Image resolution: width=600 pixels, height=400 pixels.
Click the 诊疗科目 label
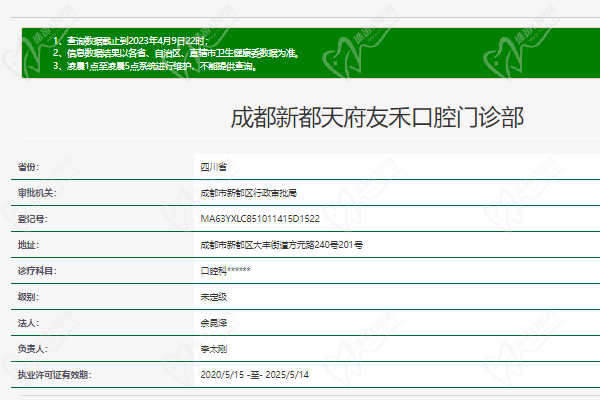37,271
